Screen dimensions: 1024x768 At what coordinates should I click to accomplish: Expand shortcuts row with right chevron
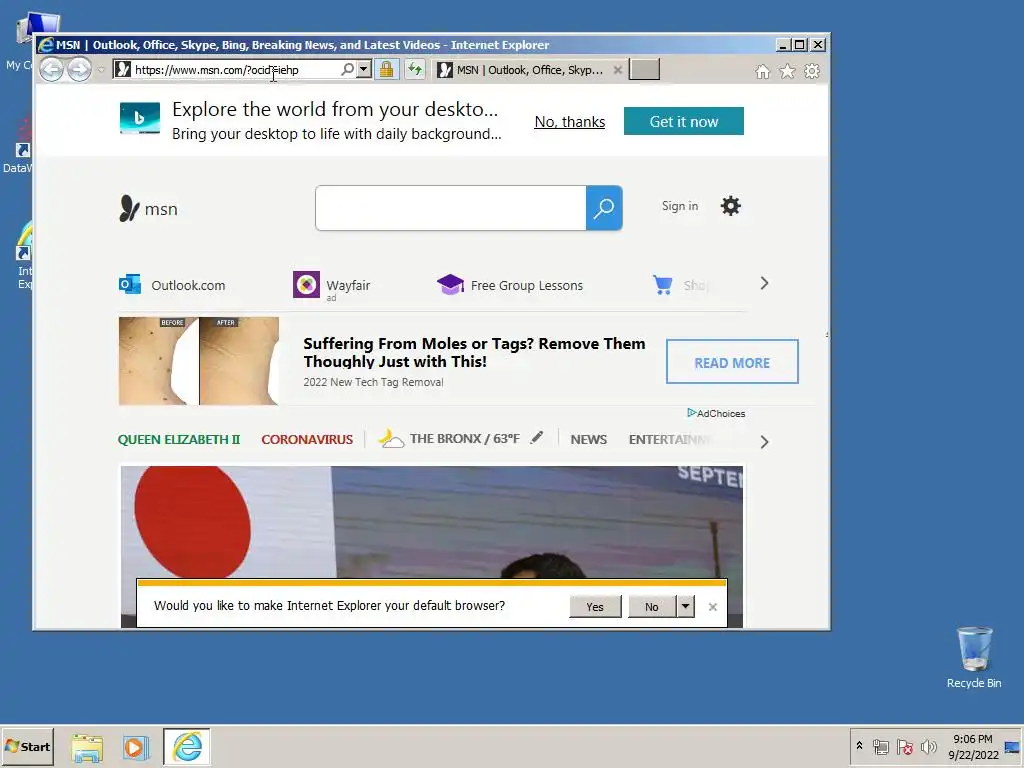(764, 283)
